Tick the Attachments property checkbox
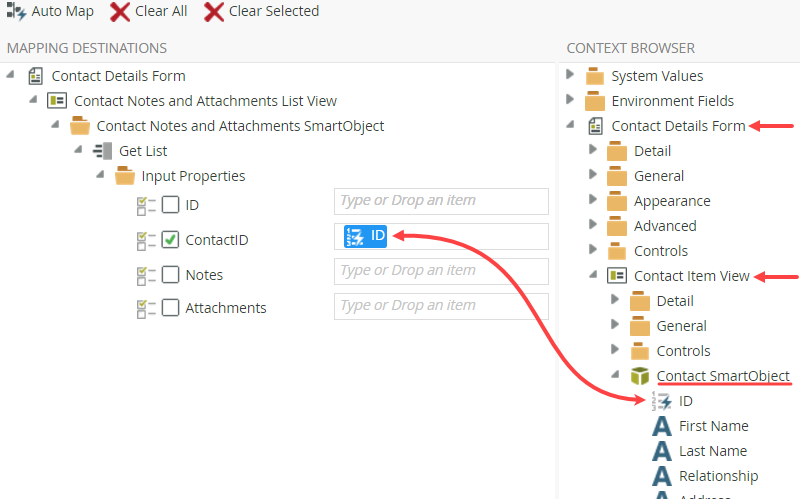 [x=171, y=308]
